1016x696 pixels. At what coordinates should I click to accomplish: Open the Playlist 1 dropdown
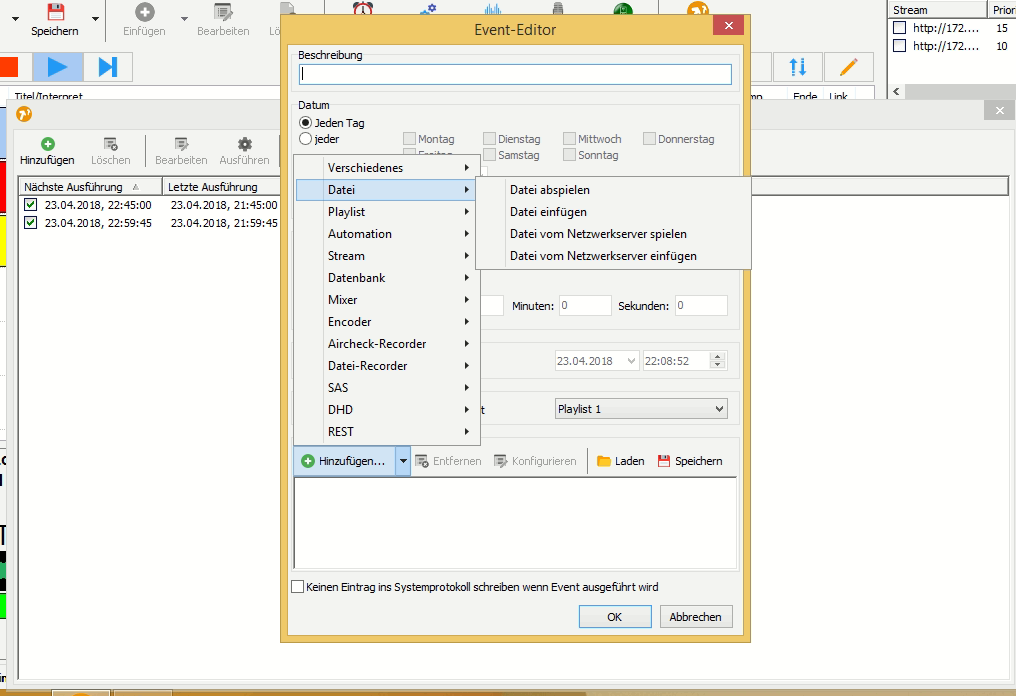pos(641,409)
